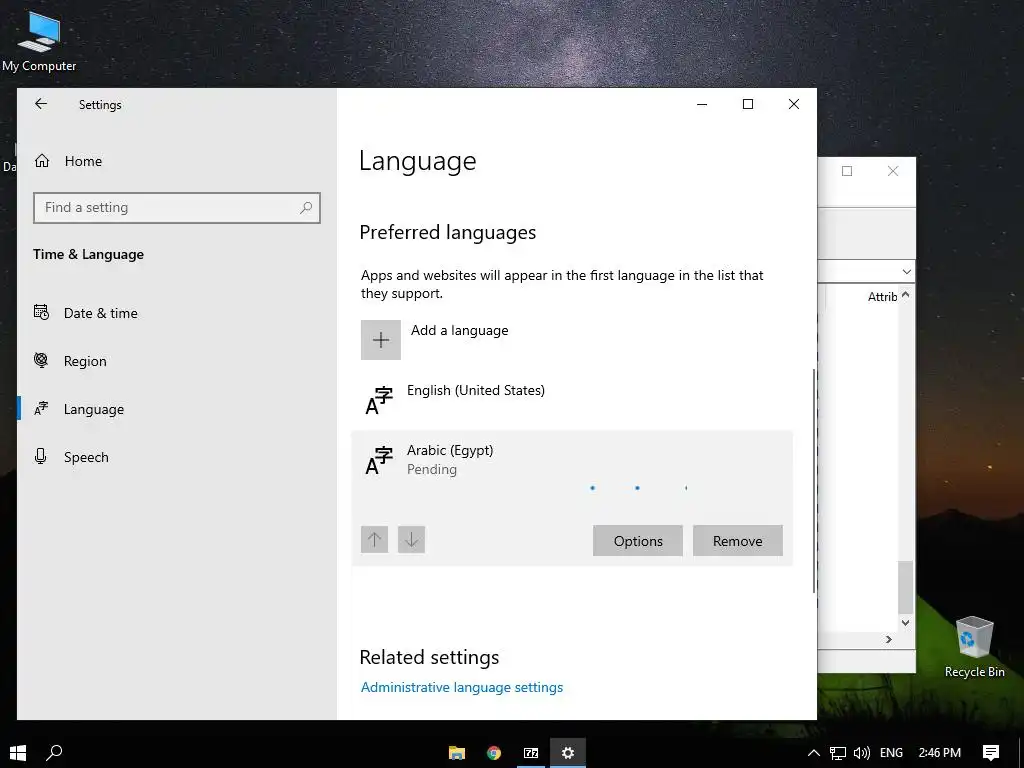The image size is (1024, 768).
Task: Click the Date & time calendar icon
Action: pos(41,312)
